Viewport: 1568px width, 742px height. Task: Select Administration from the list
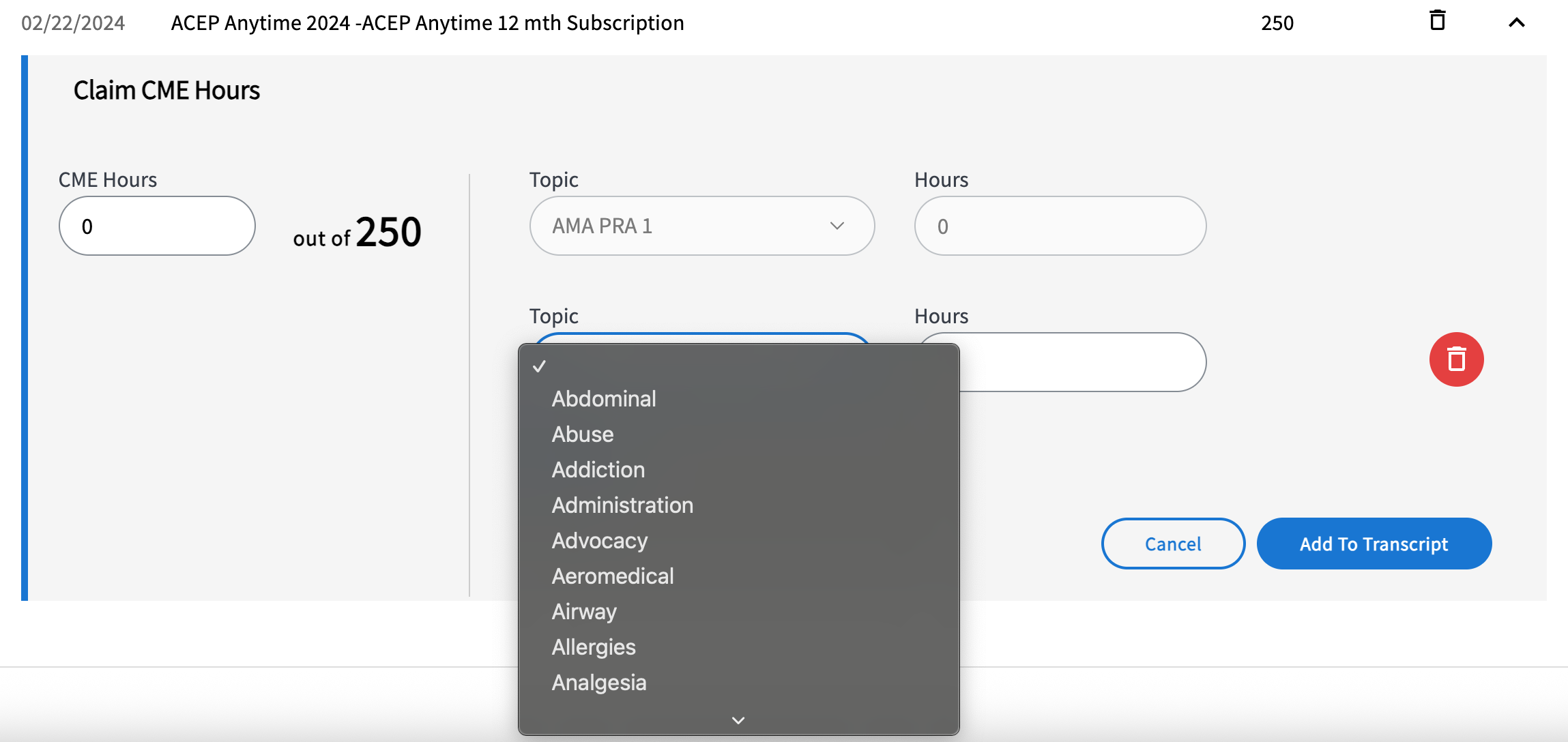pyautogui.click(x=622, y=505)
